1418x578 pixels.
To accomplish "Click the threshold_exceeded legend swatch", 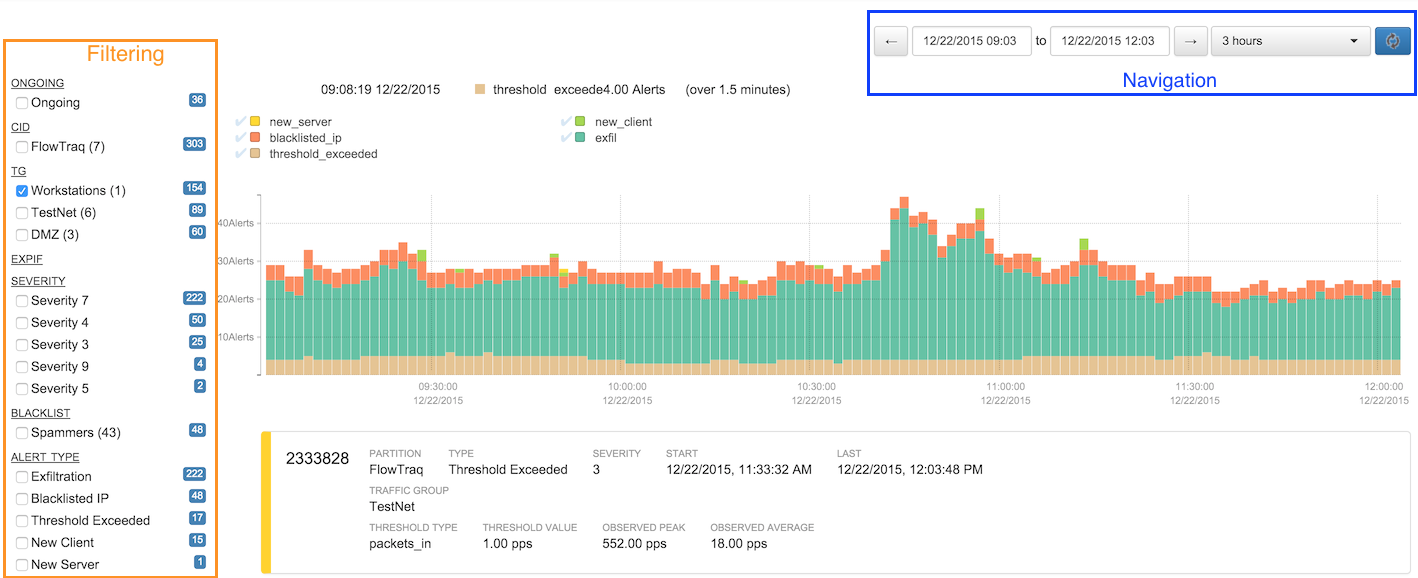I will [255, 154].
